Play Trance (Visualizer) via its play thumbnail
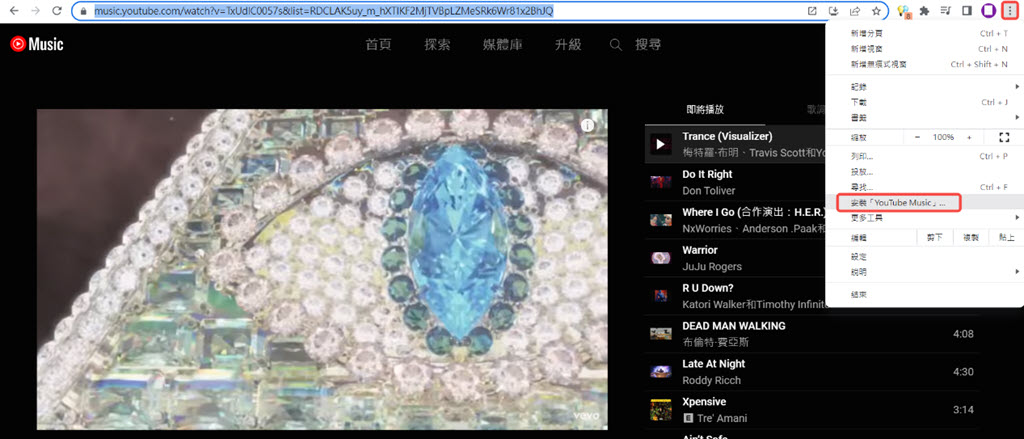Screen dimensions: 1024x439 (x=661, y=144)
